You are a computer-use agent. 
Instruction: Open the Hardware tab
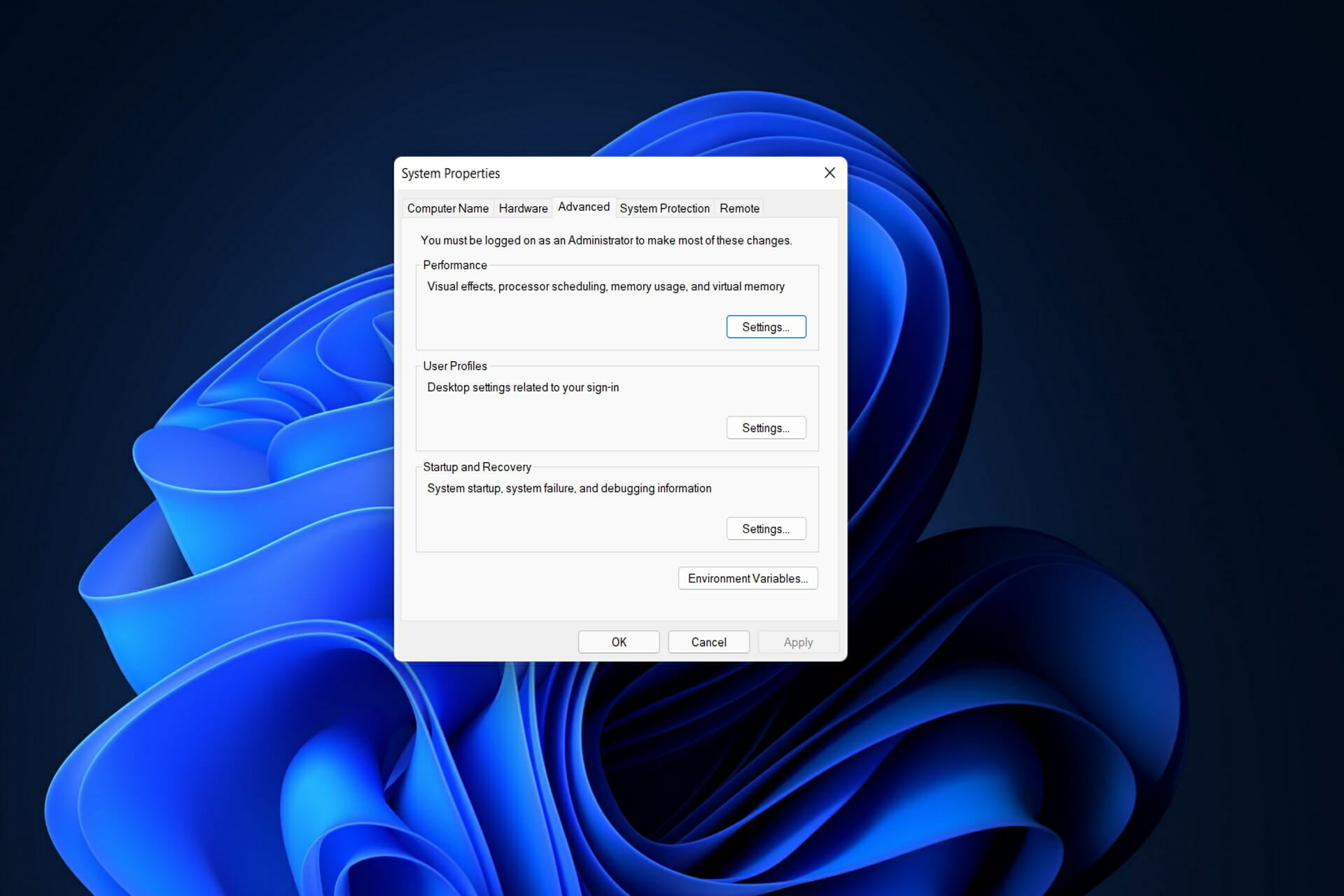(523, 208)
